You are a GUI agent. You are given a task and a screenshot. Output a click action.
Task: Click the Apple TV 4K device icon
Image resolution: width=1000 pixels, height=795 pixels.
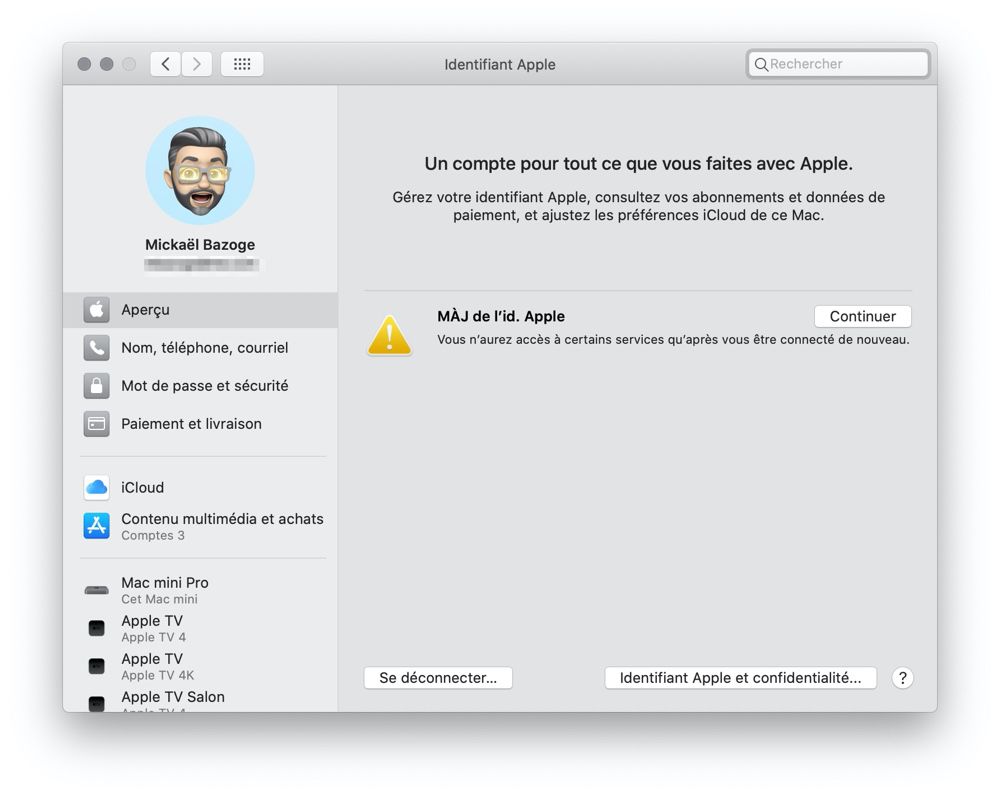coord(96,666)
